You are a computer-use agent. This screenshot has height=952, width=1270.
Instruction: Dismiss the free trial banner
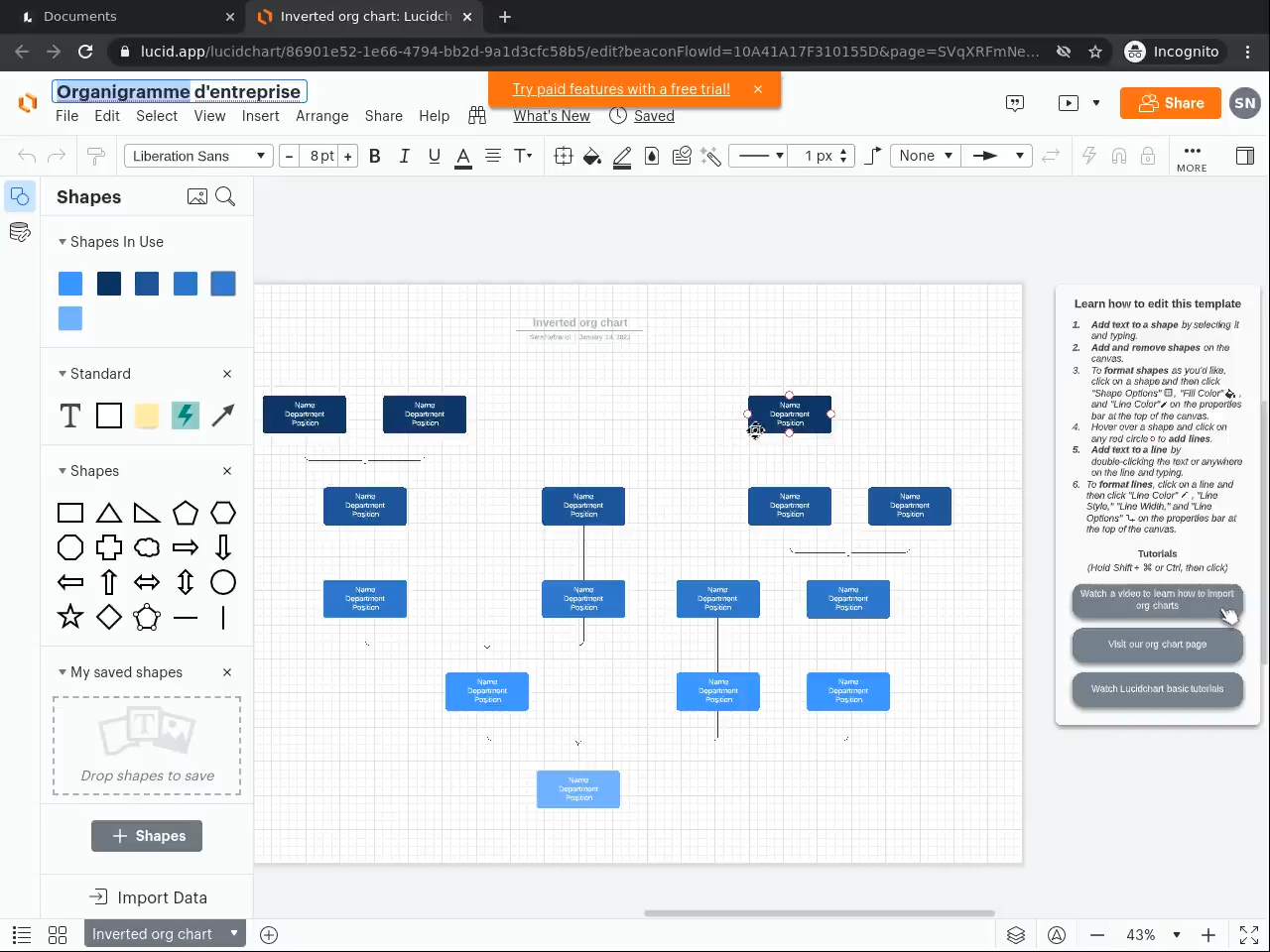tap(758, 89)
